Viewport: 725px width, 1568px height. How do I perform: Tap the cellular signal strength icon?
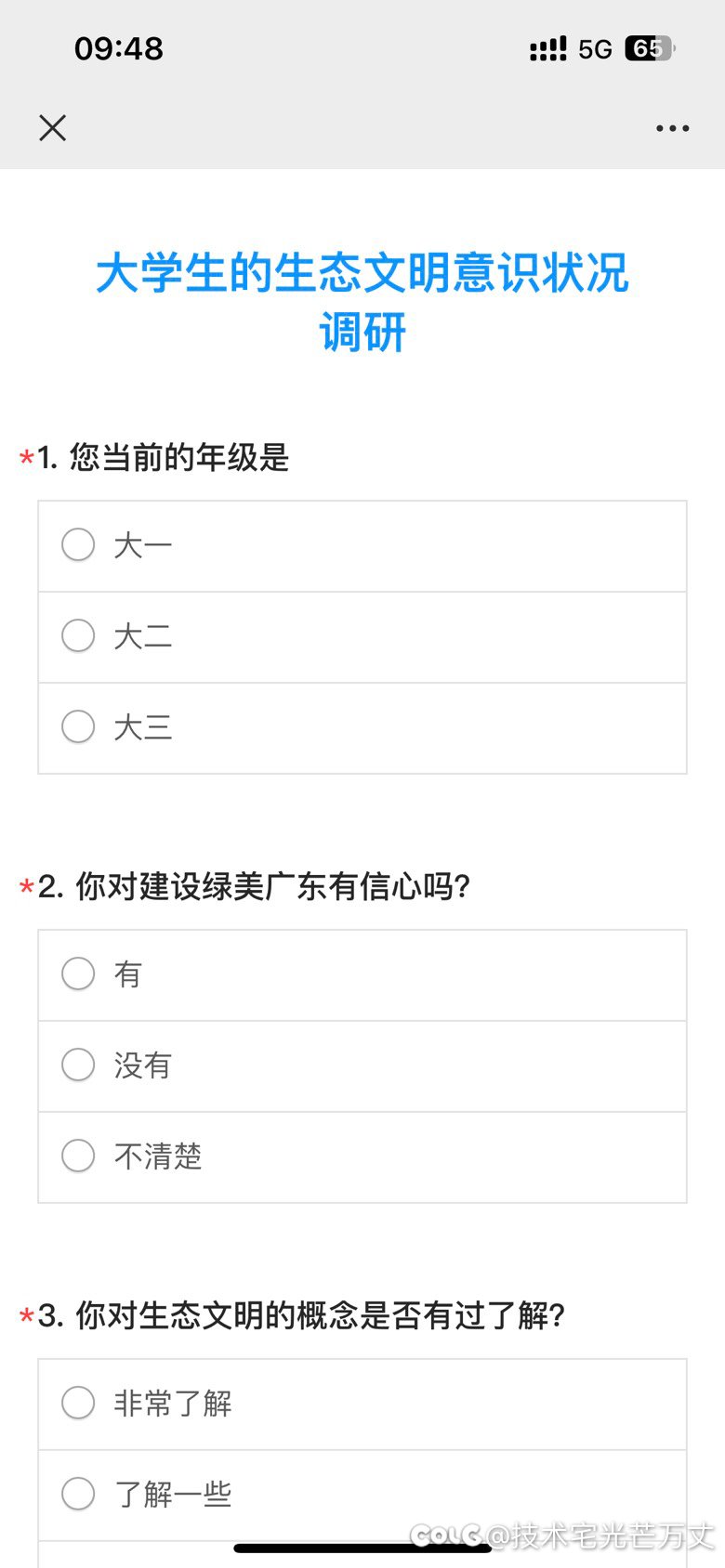pyautogui.click(x=547, y=49)
